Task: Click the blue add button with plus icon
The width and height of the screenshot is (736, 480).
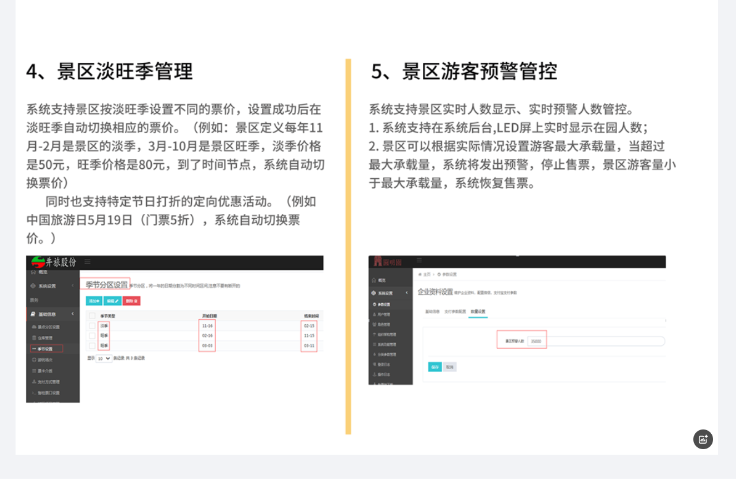Action: 93,300
